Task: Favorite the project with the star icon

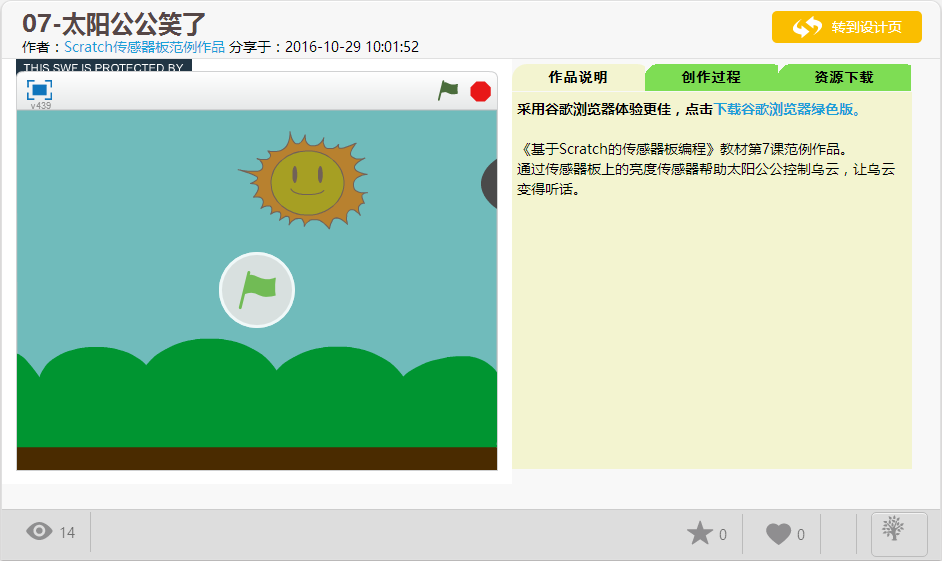Action: (x=700, y=534)
